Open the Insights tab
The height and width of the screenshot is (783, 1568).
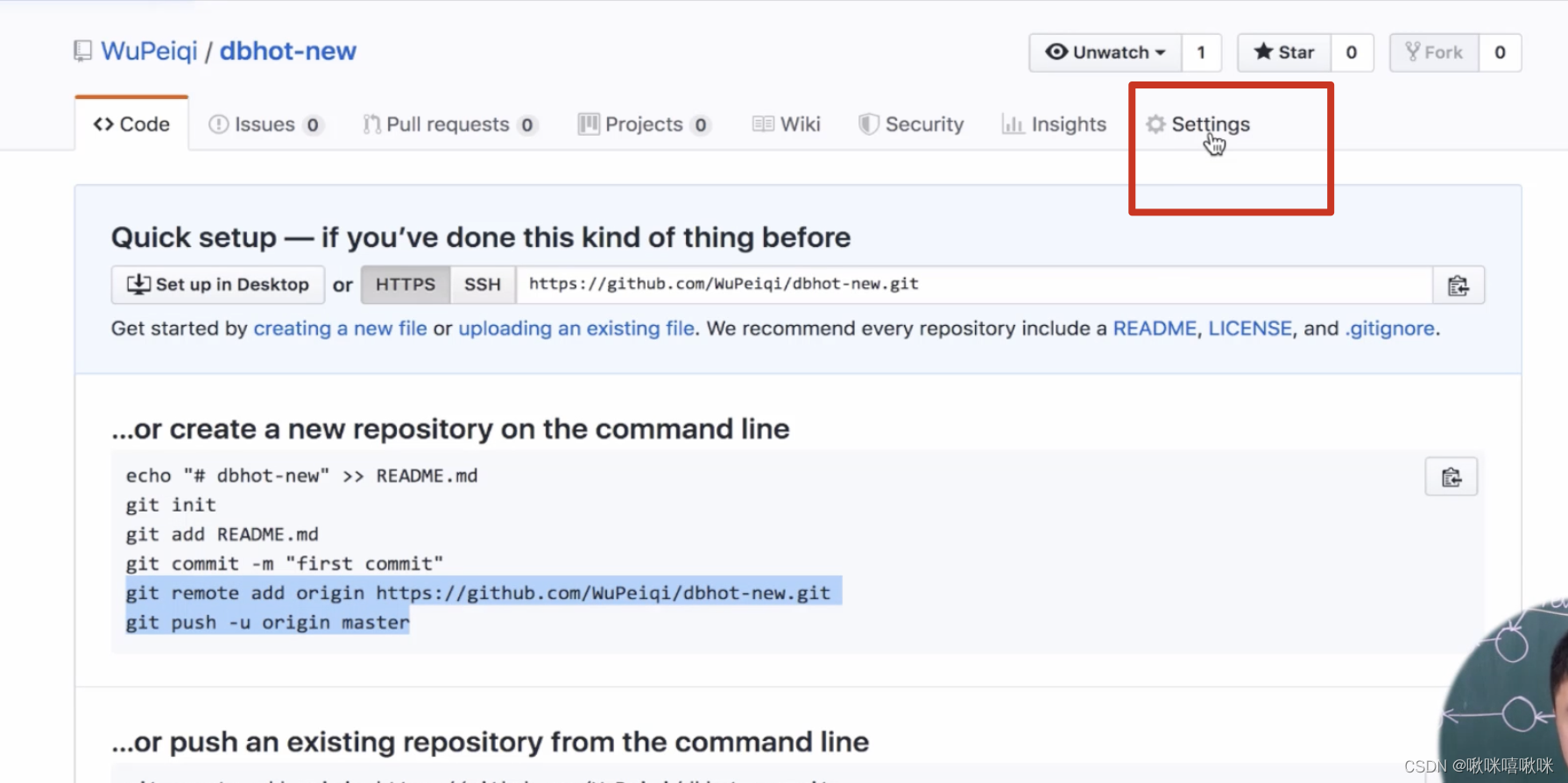click(1054, 124)
